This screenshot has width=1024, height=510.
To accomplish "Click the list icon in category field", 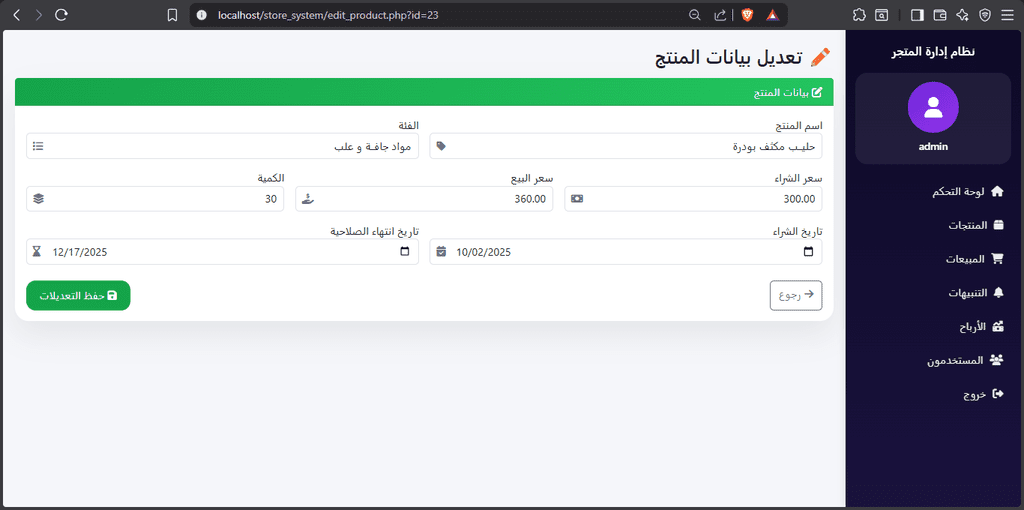I will coord(39,146).
